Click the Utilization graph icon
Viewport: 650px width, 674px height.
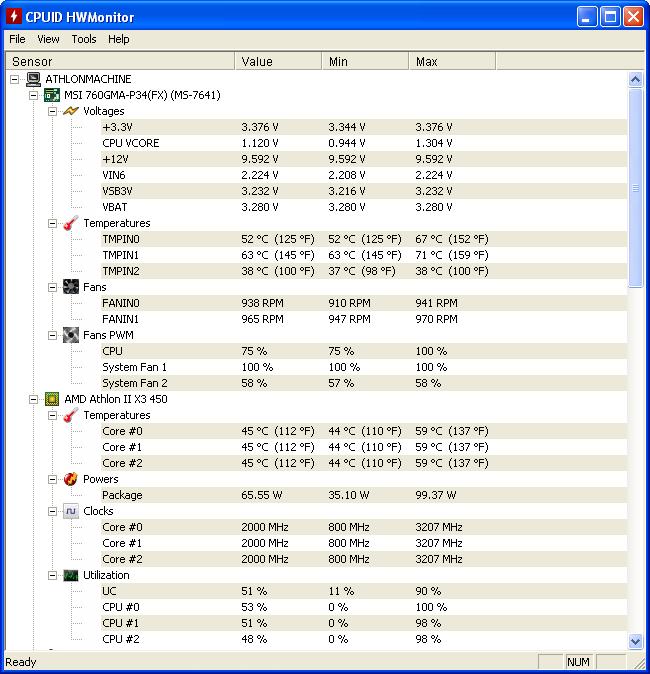(x=71, y=575)
